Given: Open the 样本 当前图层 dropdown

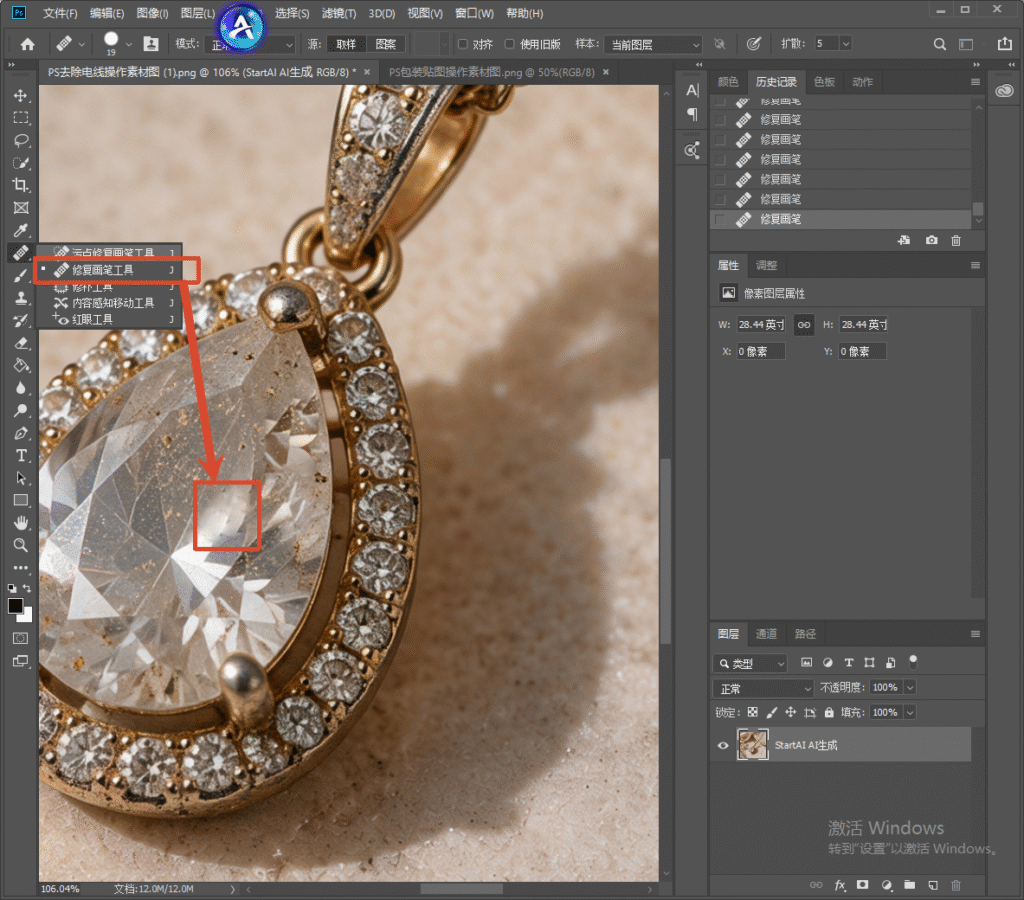Looking at the screenshot, I should coord(653,44).
